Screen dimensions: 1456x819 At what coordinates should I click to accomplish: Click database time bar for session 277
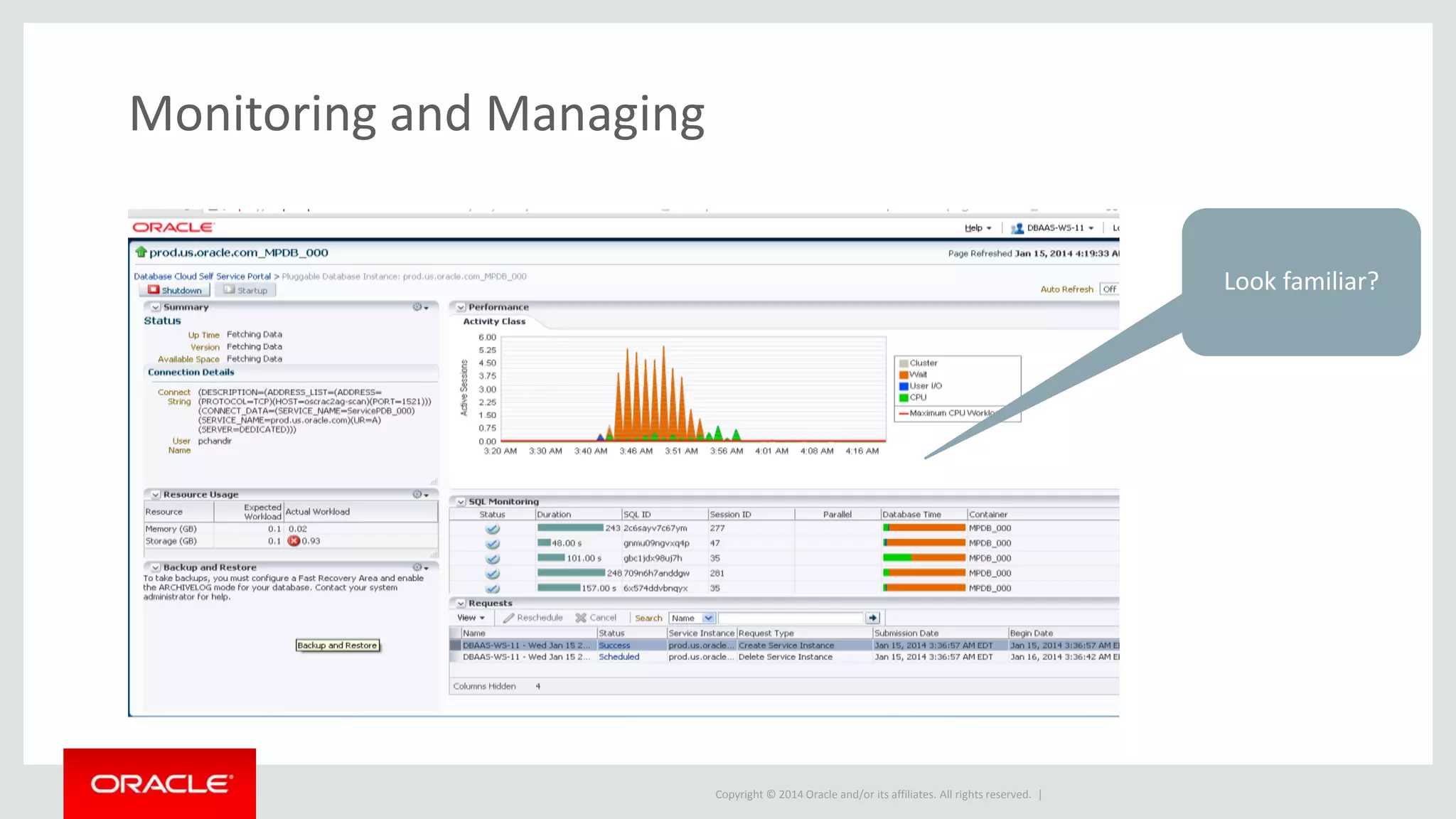(924, 528)
